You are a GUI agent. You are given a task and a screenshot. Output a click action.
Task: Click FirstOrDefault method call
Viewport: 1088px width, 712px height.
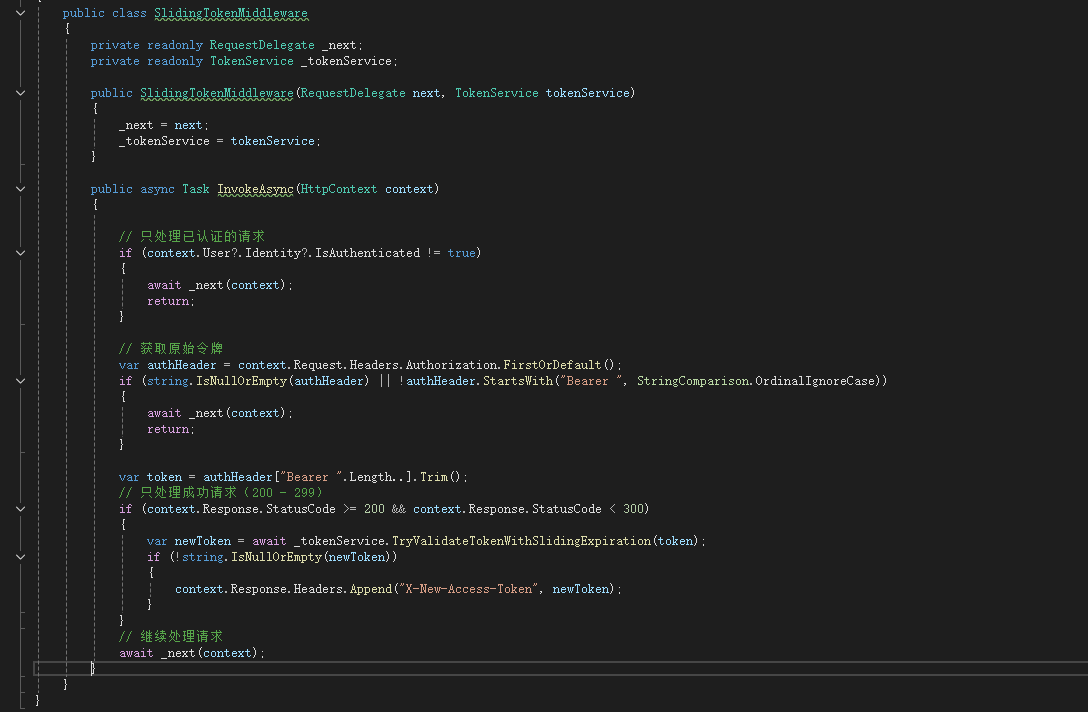coord(552,365)
